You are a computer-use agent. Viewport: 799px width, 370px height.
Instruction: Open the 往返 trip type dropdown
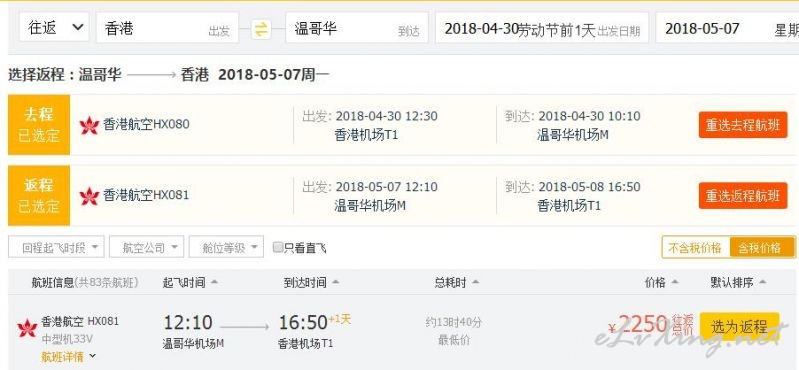[54, 28]
